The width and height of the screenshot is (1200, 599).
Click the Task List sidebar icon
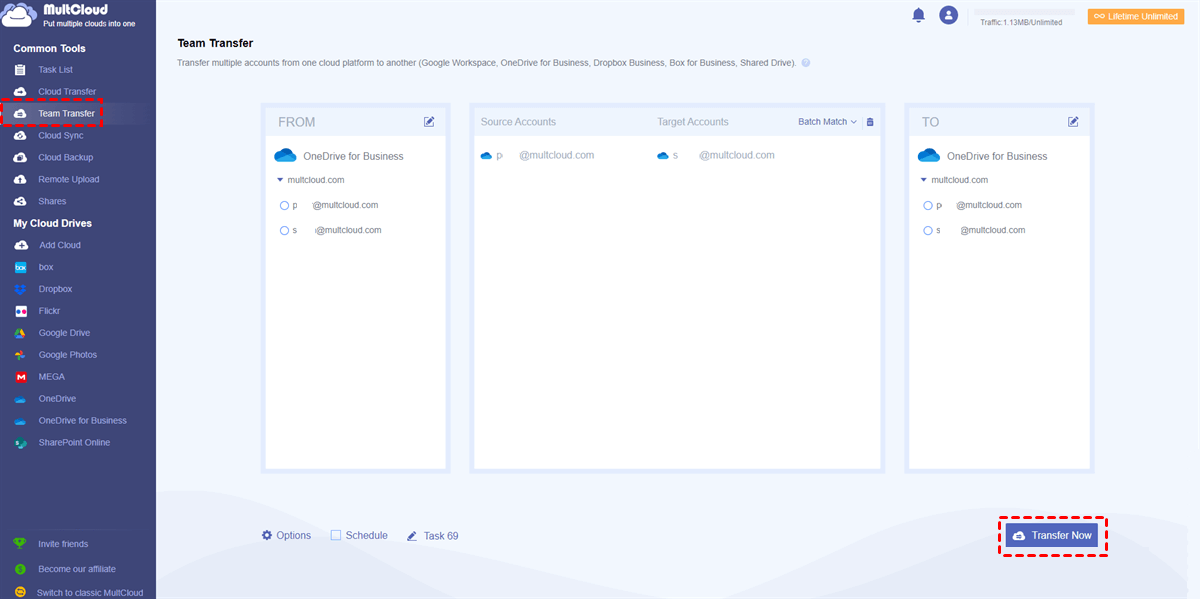point(20,70)
